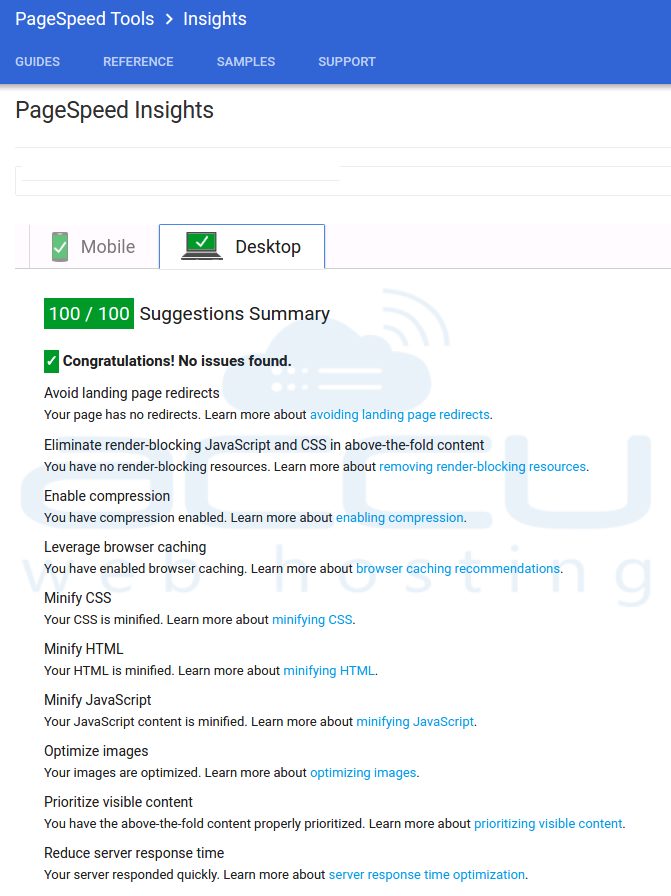Click the 'Reduce server response time' heading
The image size is (671, 896).
tap(134, 853)
